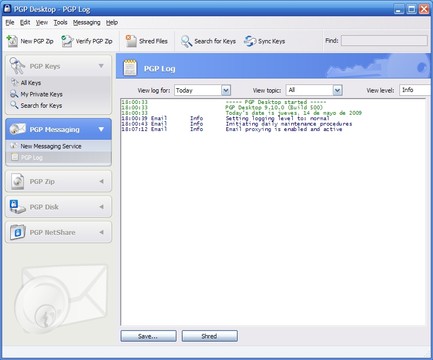
Task: Click the PGP NetShare panel icon
Action: [17, 232]
